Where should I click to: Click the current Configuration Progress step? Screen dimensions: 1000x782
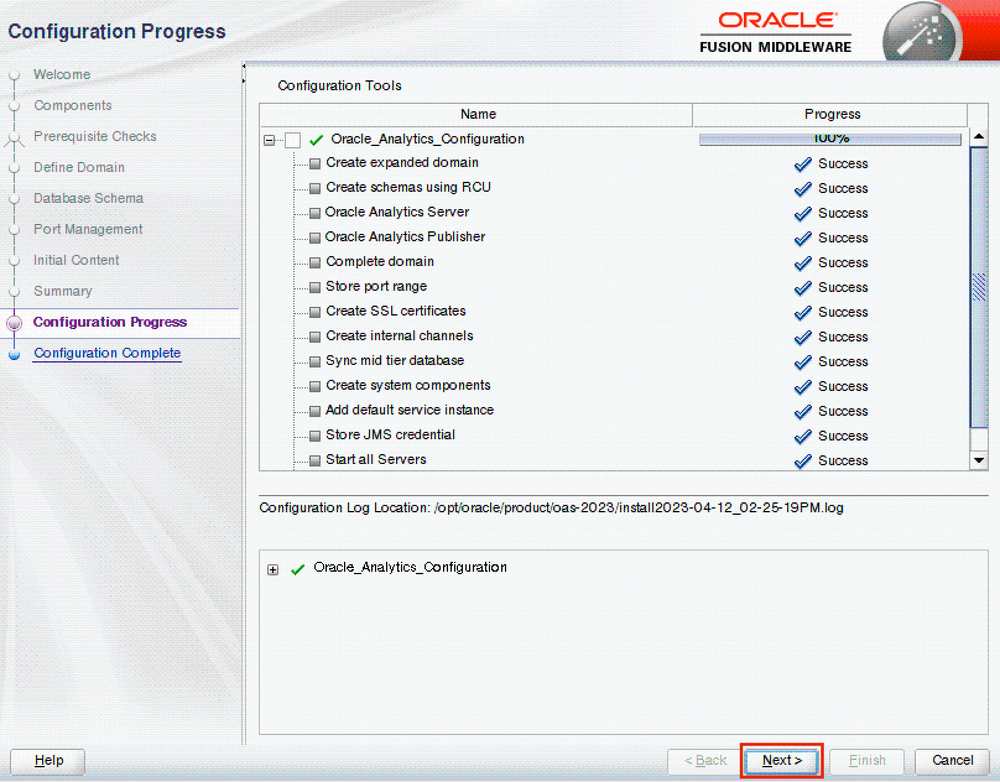point(110,322)
